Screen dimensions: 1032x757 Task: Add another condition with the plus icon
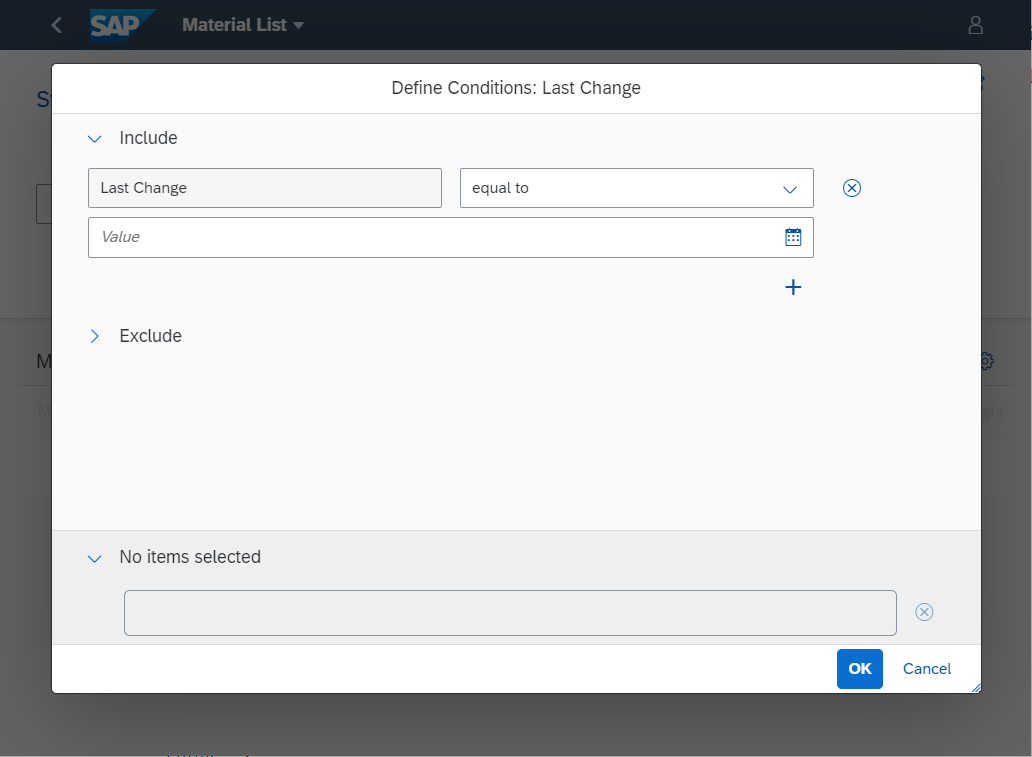click(x=793, y=287)
